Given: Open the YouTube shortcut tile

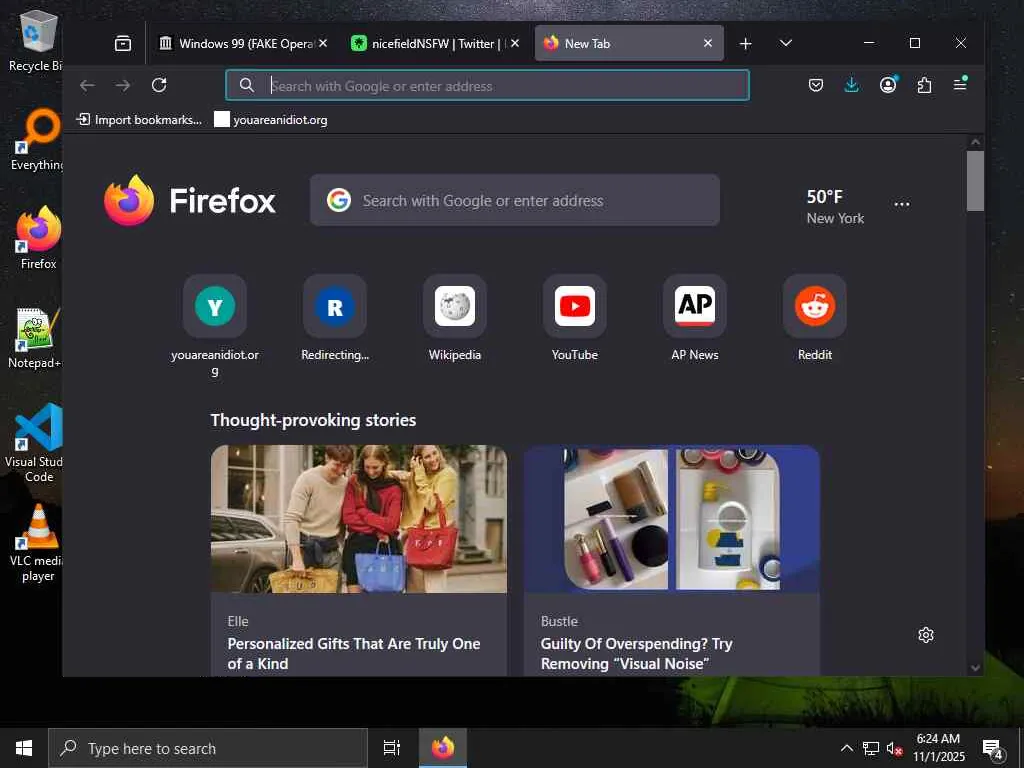Looking at the screenshot, I should point(575,318).
